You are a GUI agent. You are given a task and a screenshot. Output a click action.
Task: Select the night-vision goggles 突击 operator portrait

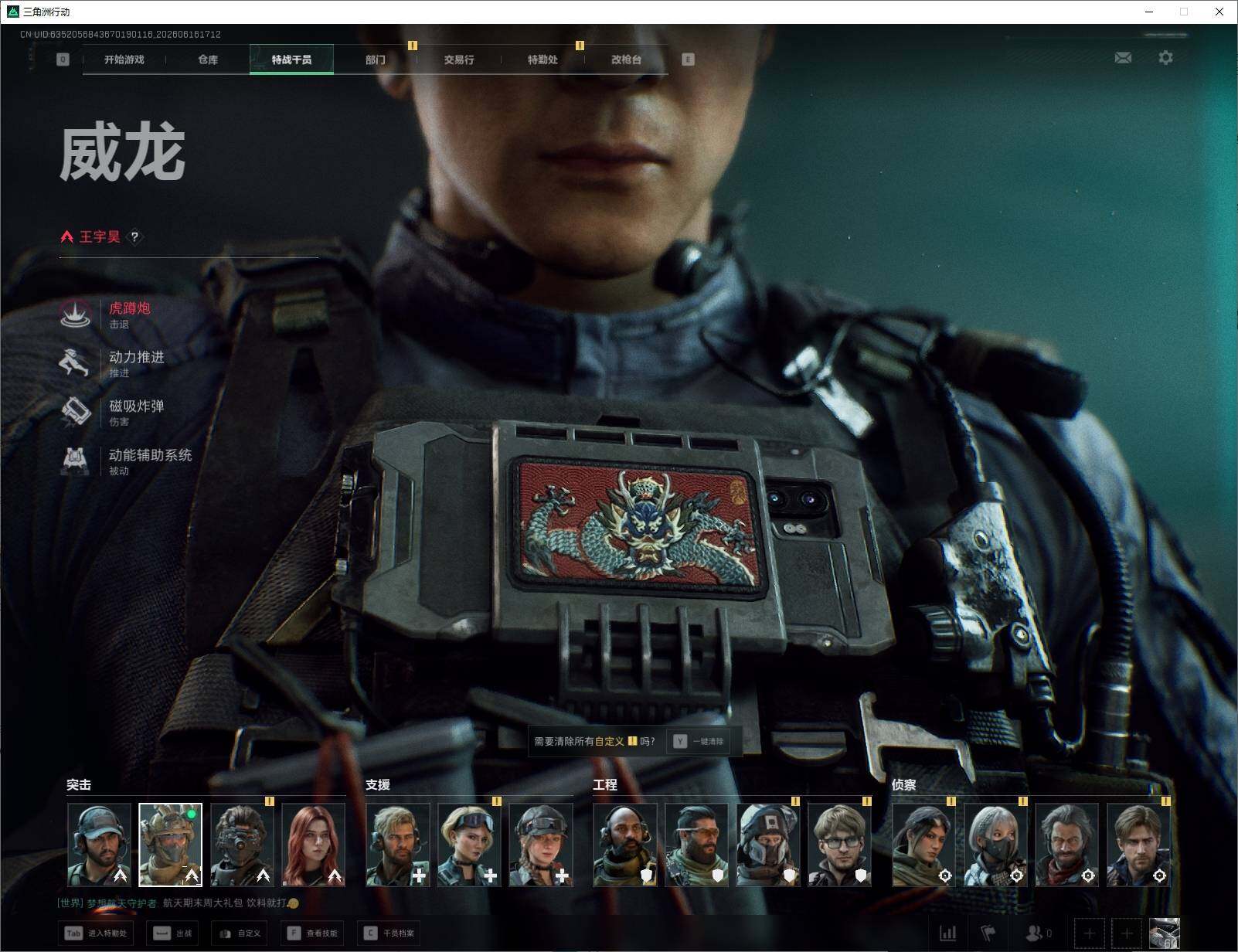click(242, 845)
